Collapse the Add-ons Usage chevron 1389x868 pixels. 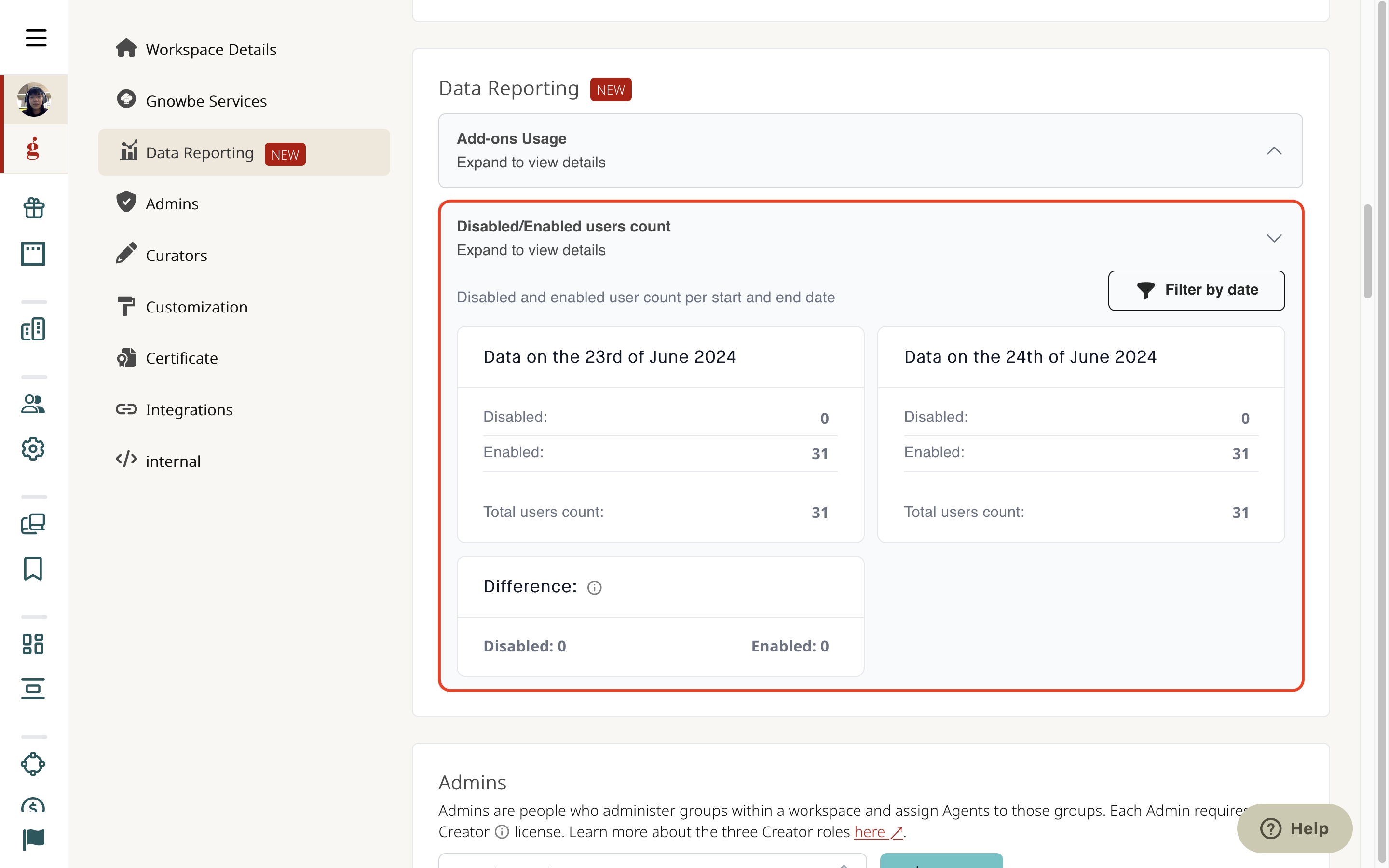1274,151
